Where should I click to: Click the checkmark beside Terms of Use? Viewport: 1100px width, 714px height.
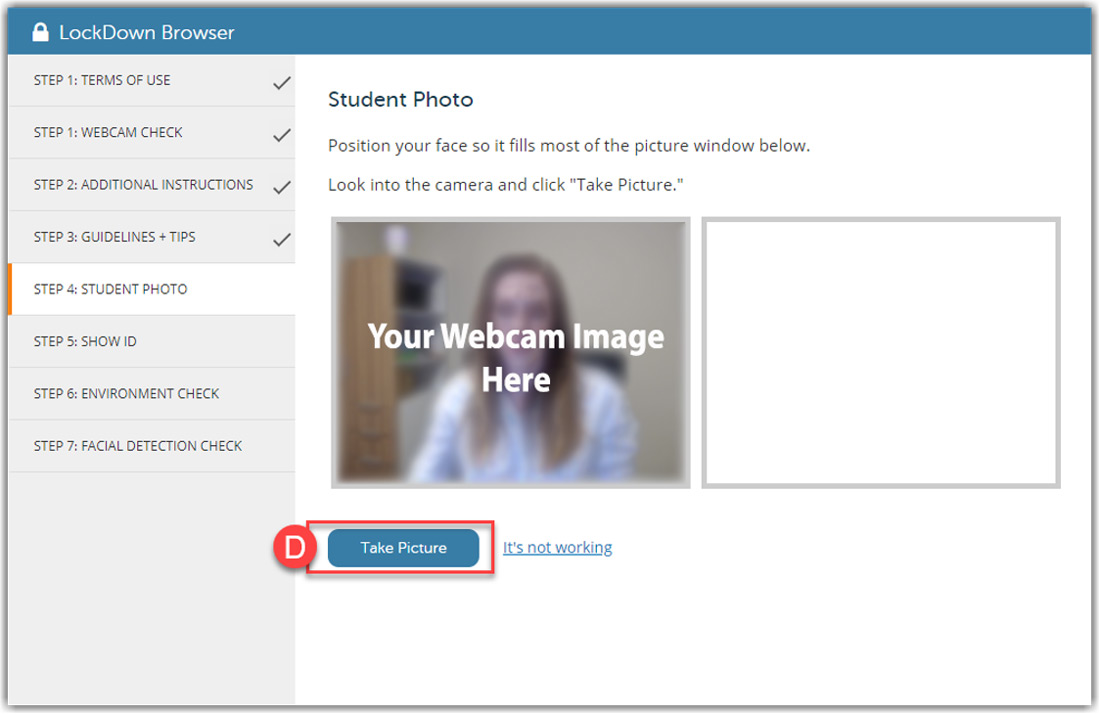tap(282, 83)
